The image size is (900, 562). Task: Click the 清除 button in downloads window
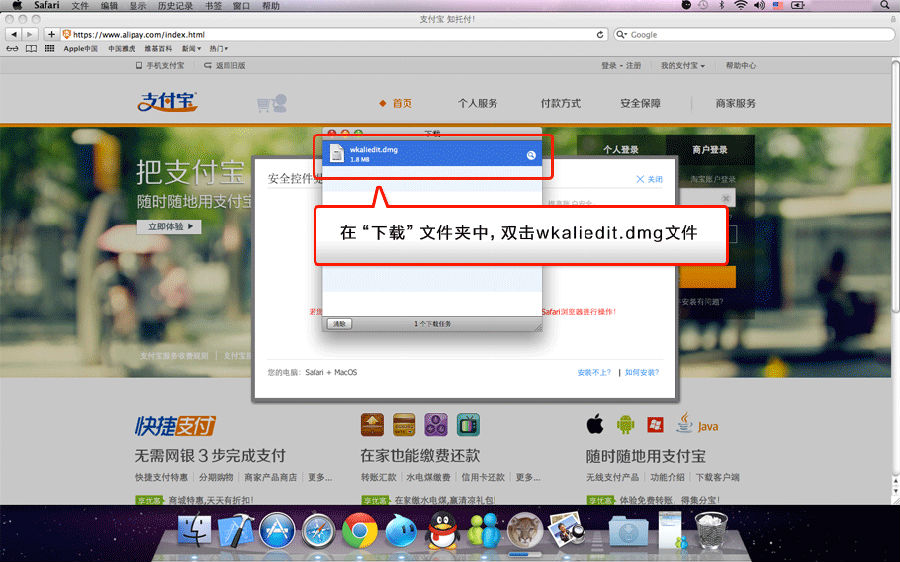[339, 324]
